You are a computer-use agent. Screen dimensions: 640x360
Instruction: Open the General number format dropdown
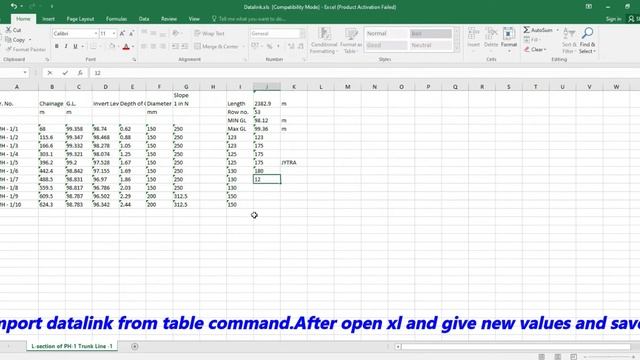coord(302,33)
